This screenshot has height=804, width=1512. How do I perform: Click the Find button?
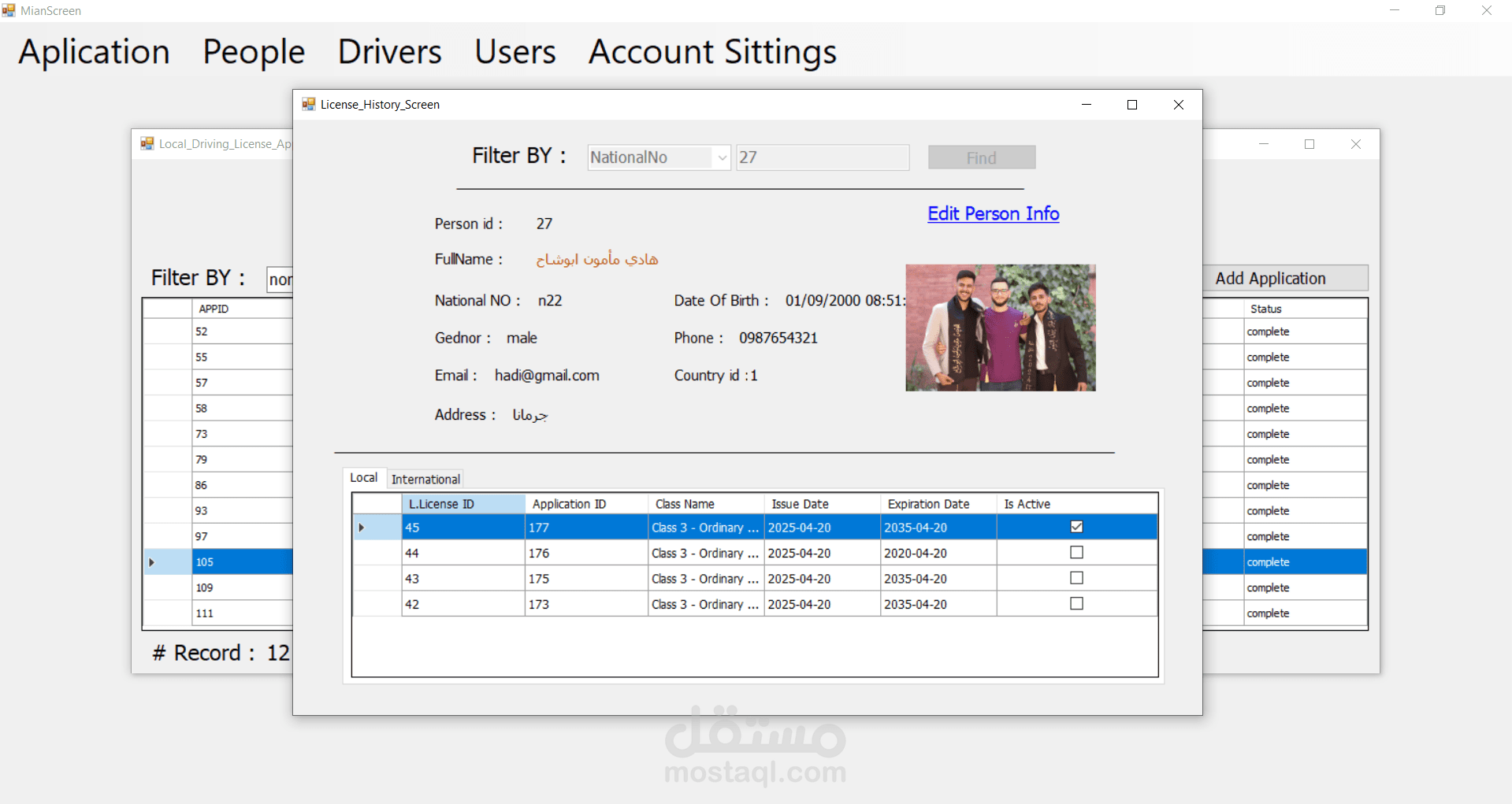click(x=981, y=157)
